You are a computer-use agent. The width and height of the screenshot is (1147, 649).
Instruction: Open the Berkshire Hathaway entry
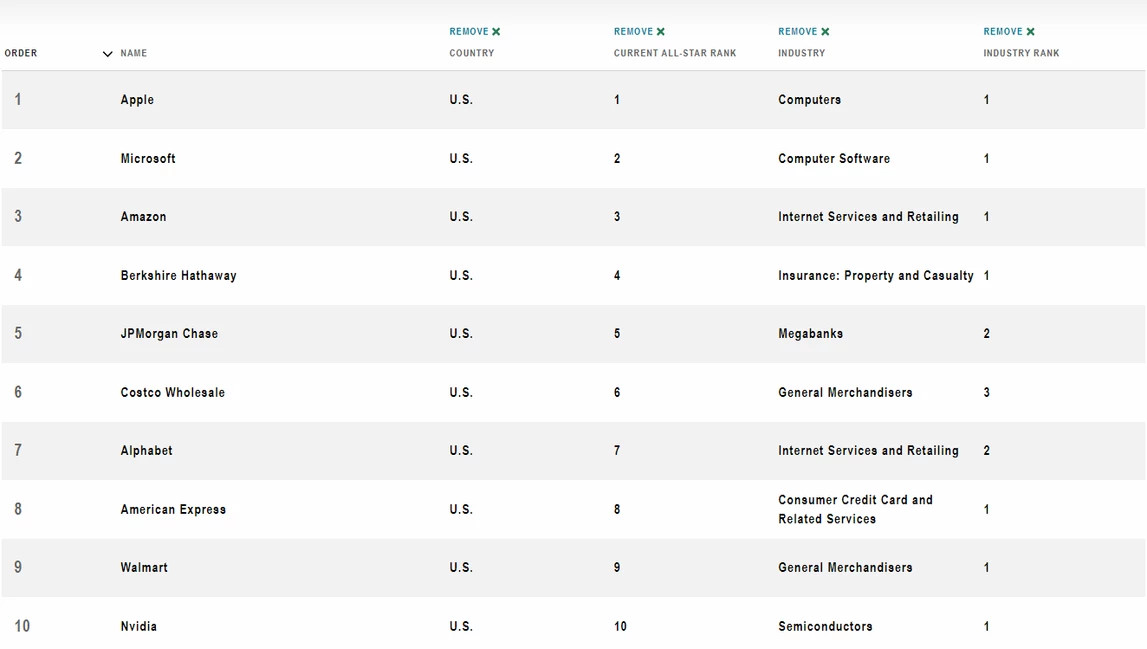click(x=178, y=275)
